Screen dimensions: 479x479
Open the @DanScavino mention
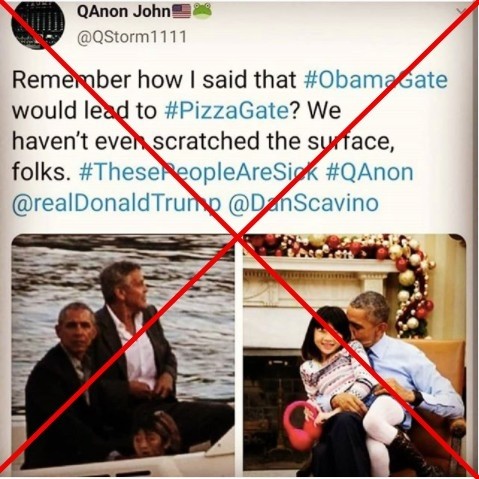[304, 203]
